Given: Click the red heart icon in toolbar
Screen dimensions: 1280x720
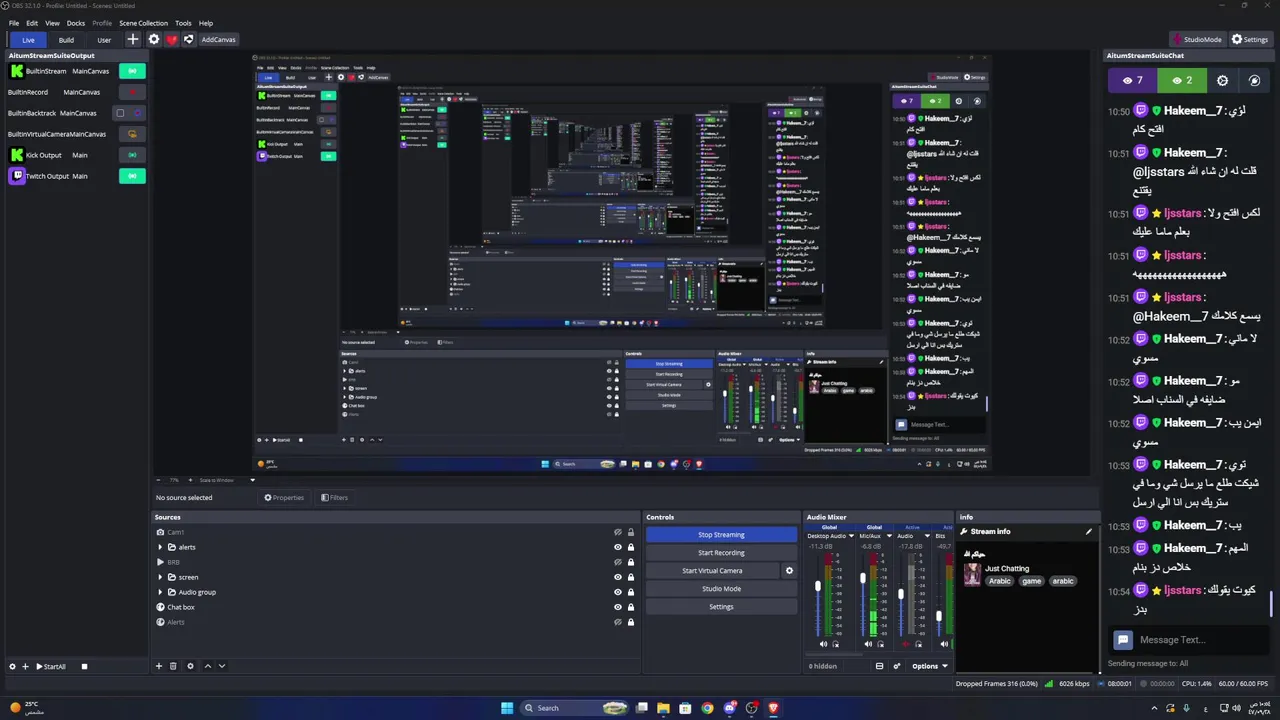Looking at the screenshot, I should (171, 39).
